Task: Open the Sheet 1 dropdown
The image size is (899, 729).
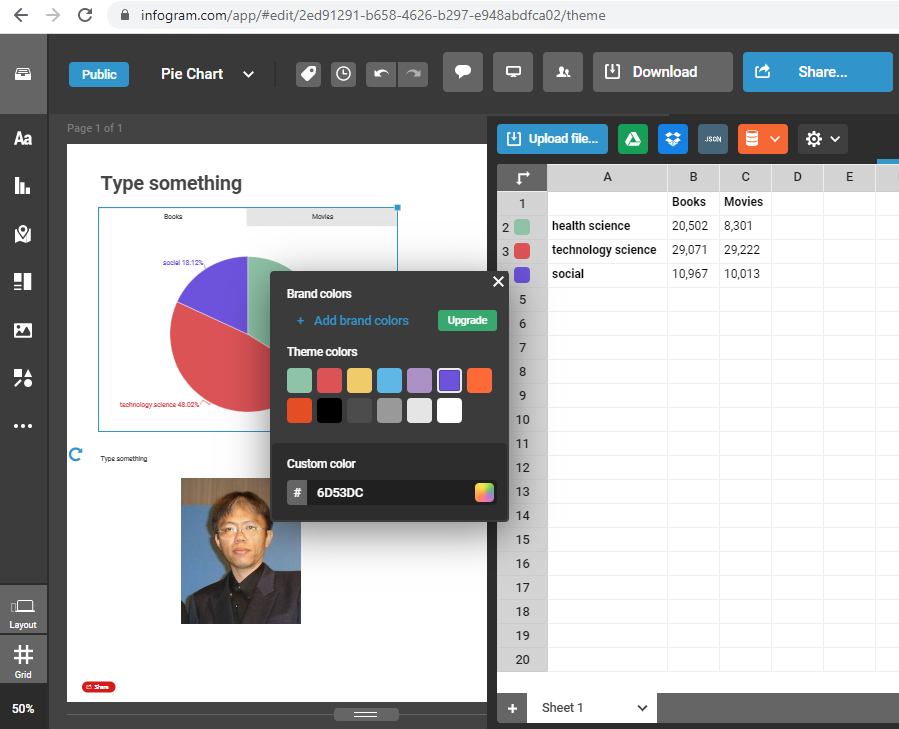Action: pyautogui.click(x=642, y=707)
